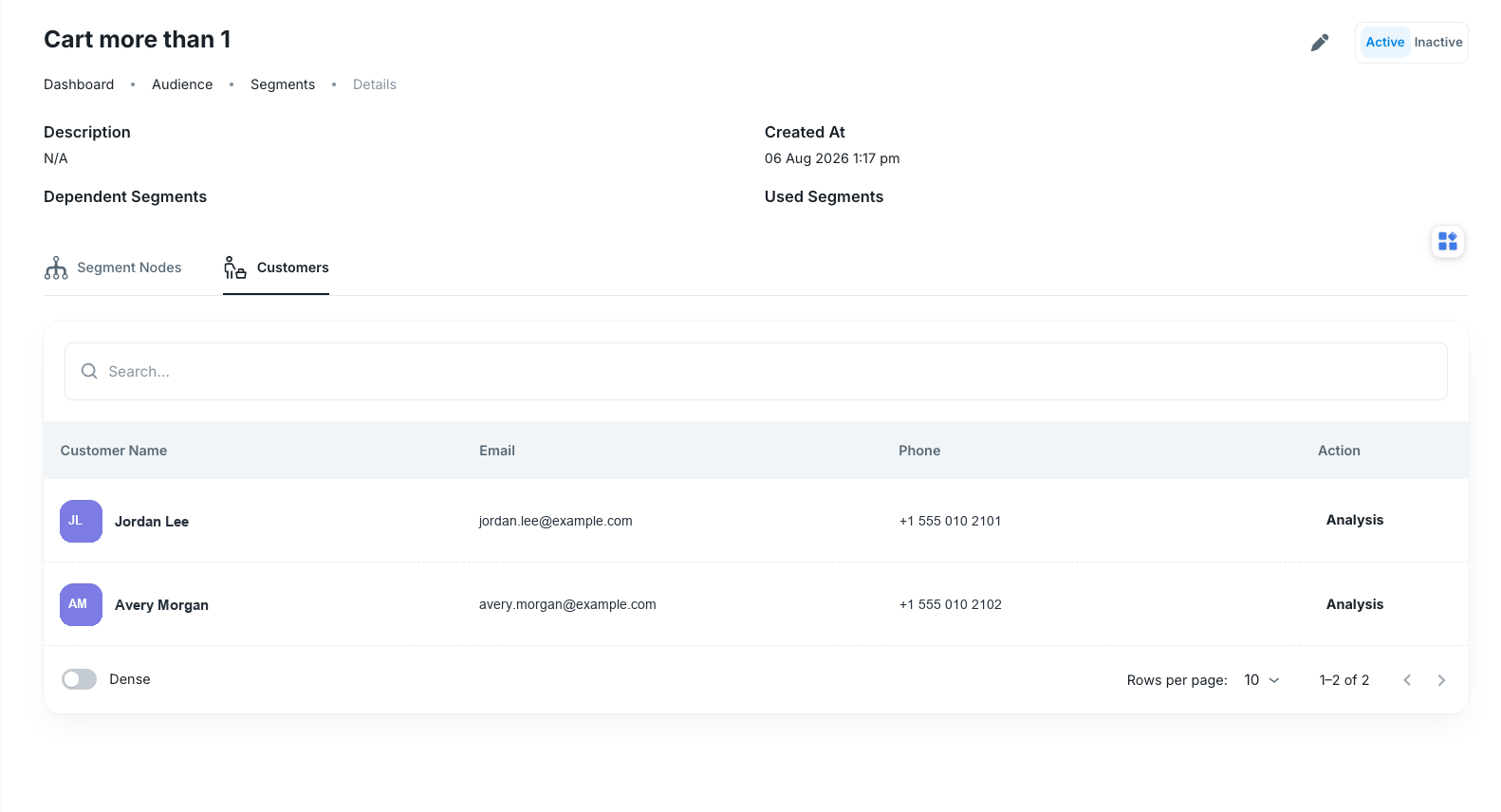Click the Used Segments heading
1501x812 pixels.
[824, 196]
